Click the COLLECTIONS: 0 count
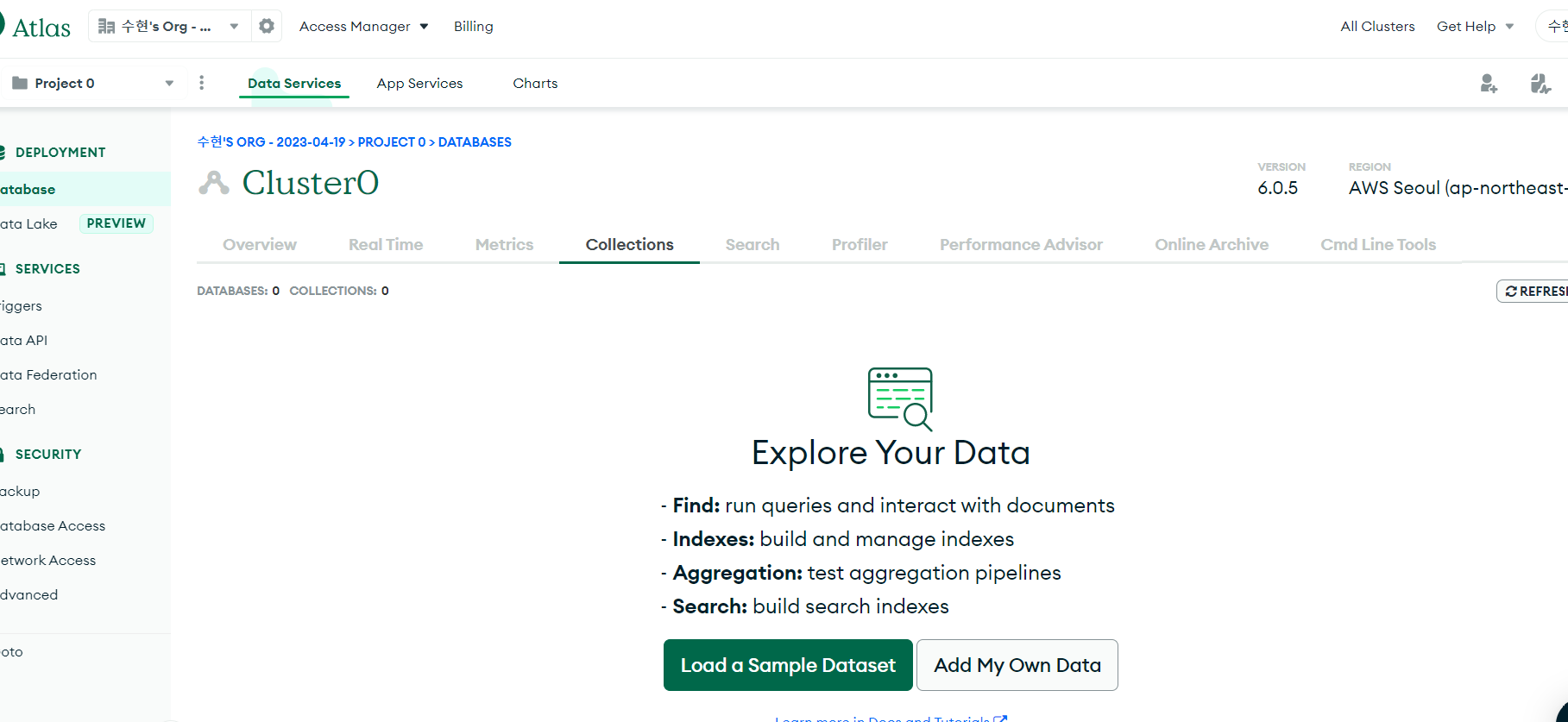Viewport: 1568px width, 722px height. [339, 291]
